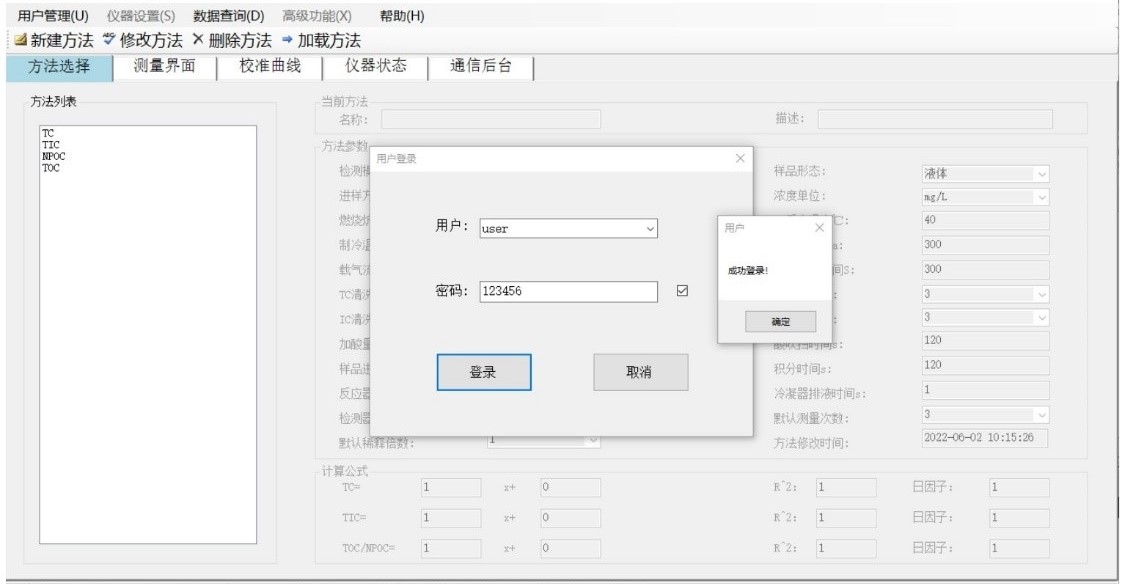Select NPOC in the method list
The width and height of the screenshot is (1122, 584).
pos(50,156)
